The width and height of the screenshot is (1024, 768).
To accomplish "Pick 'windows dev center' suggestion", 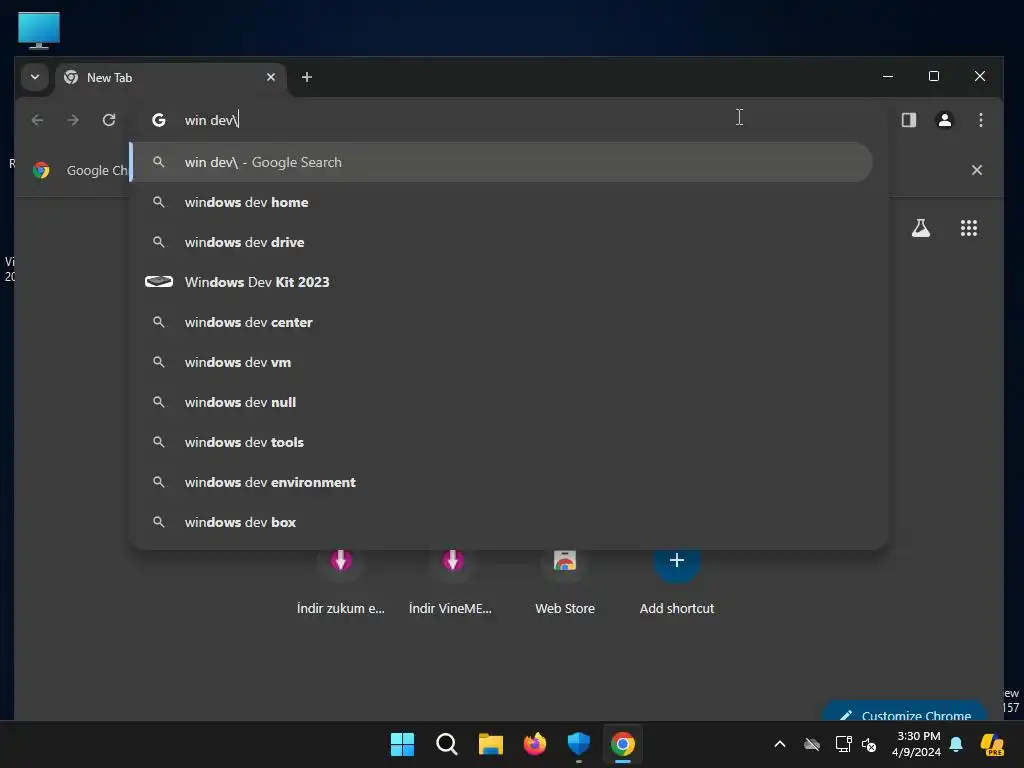I will (501, 322).
